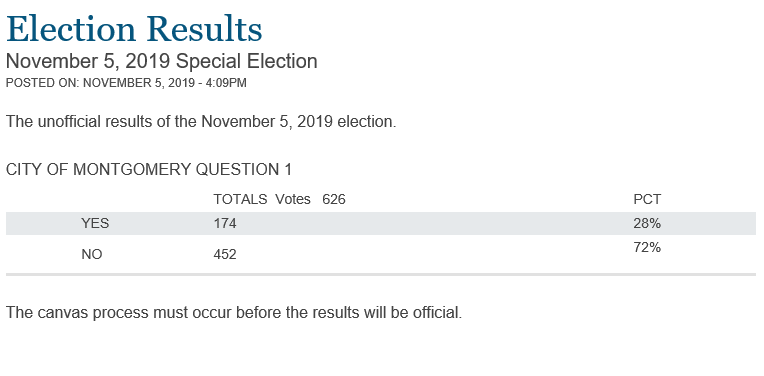Click the canvas process notice sentence
Viewport: 764px width, 376px height.
pyautogui.click(x=234, y=313)
